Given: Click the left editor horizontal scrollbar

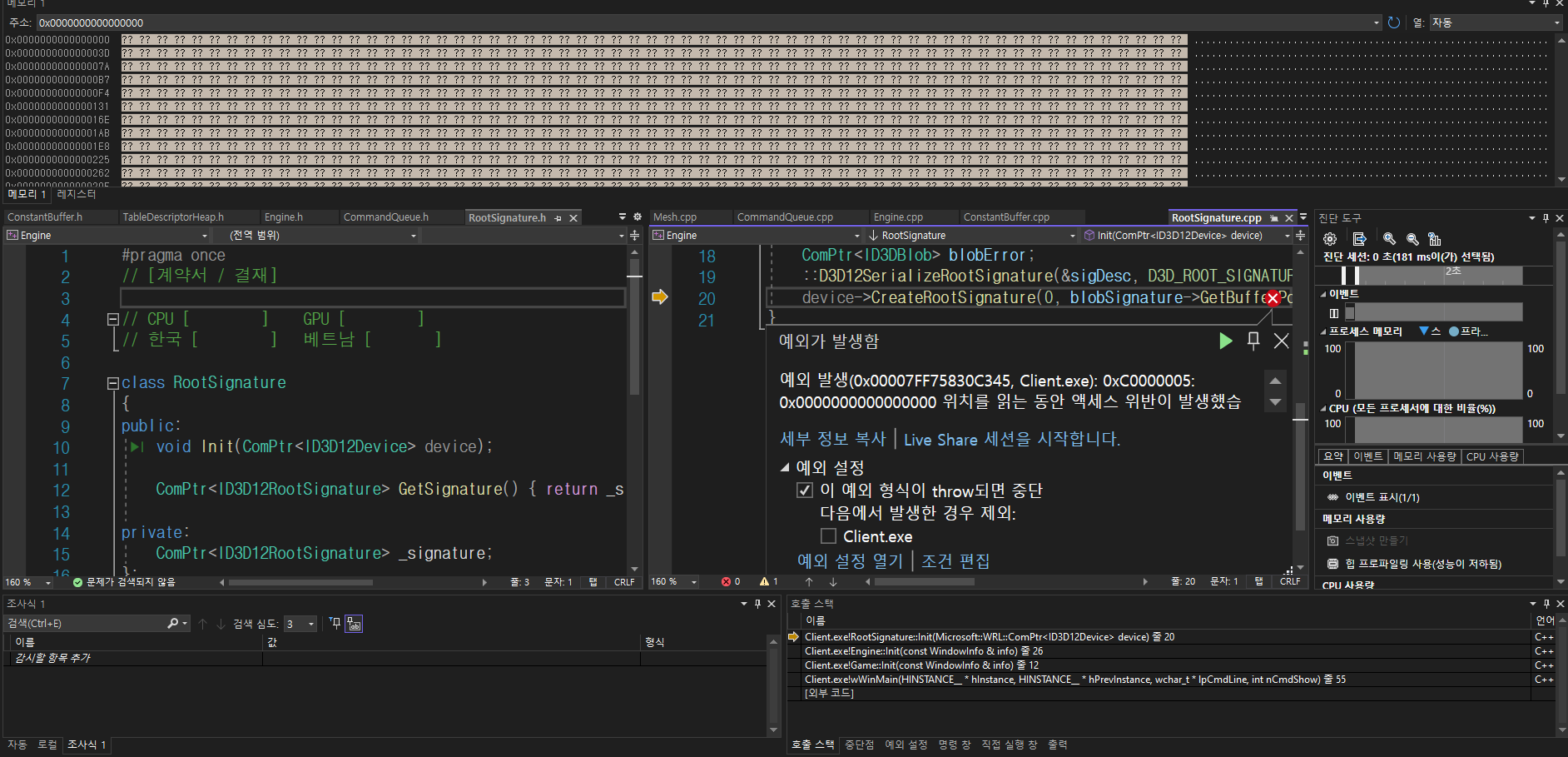Looking at the screenshot, I should coord(300,582).
